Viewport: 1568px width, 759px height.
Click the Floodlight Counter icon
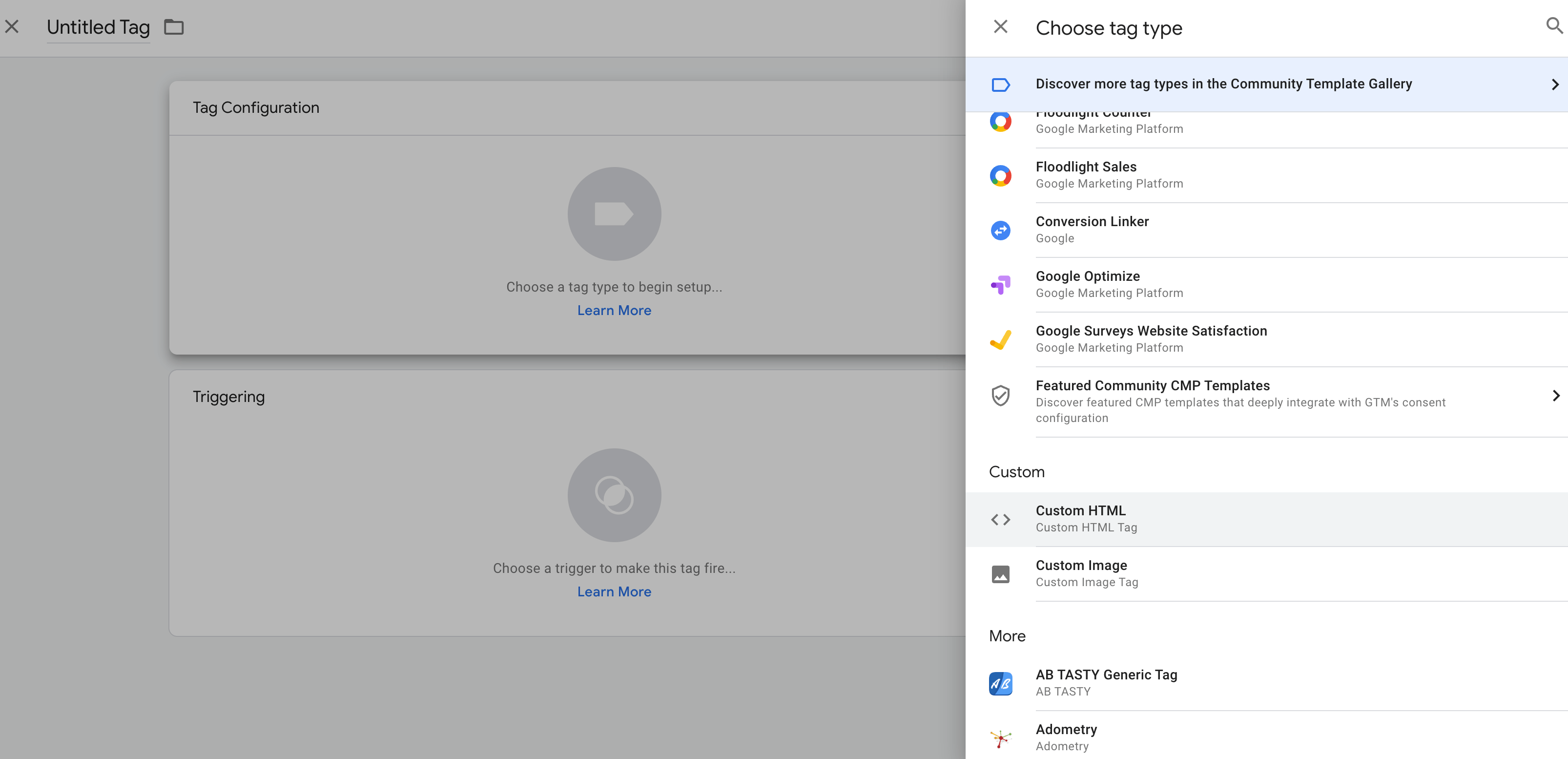tap(1000, 121)
